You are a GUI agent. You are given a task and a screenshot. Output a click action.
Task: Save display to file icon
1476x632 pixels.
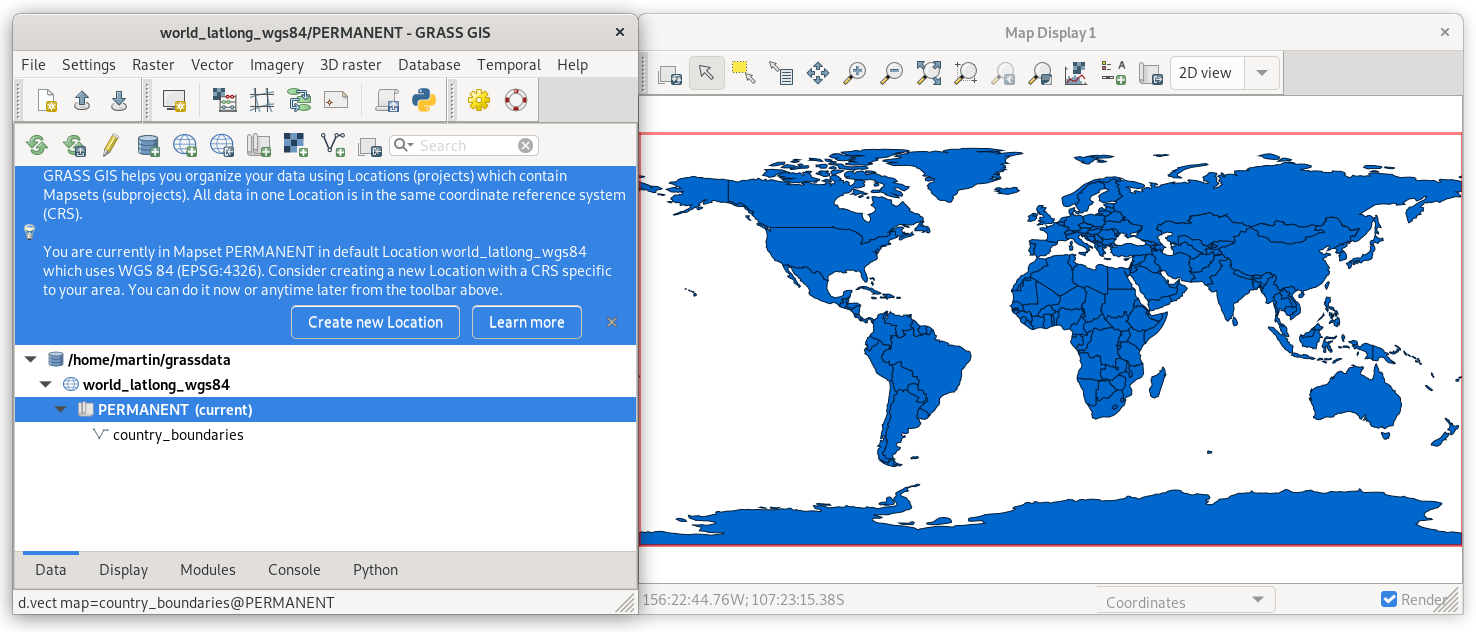tap(1151, 73)
